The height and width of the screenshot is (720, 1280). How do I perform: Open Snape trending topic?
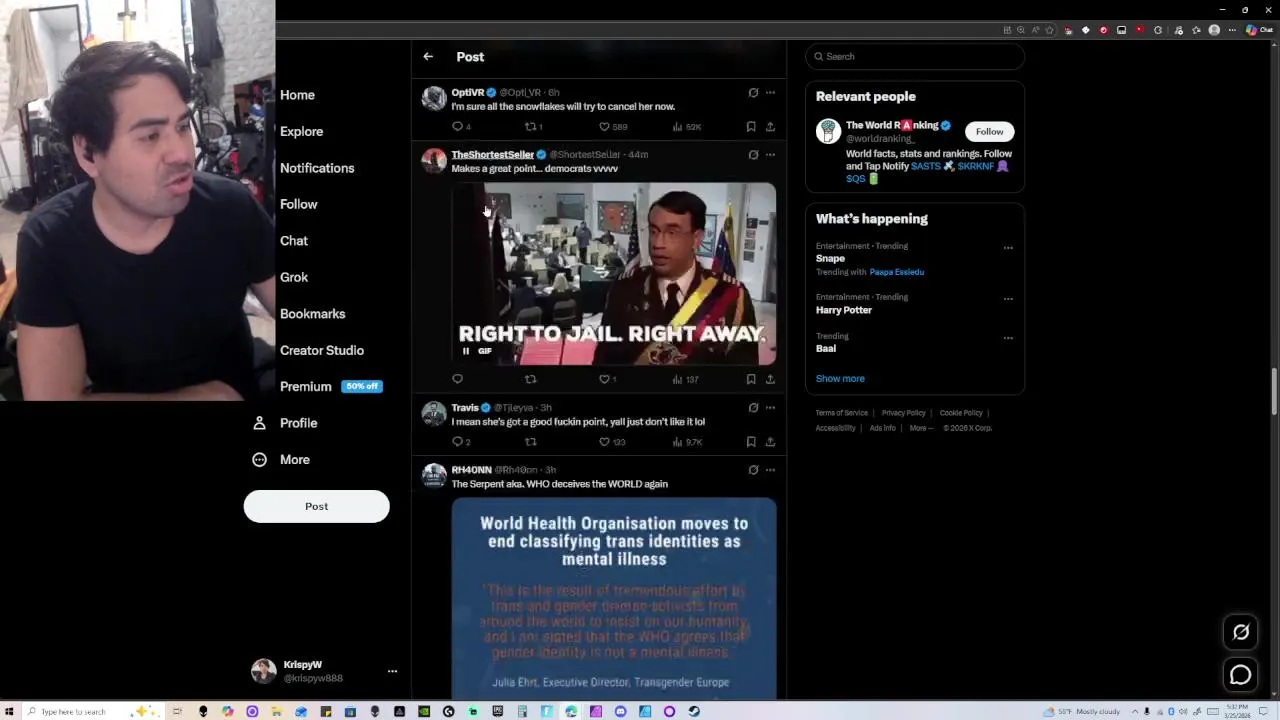pos(830,258)
